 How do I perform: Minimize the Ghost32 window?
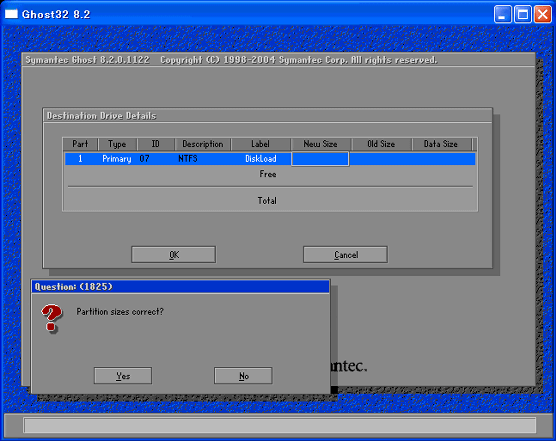[502, 14]
